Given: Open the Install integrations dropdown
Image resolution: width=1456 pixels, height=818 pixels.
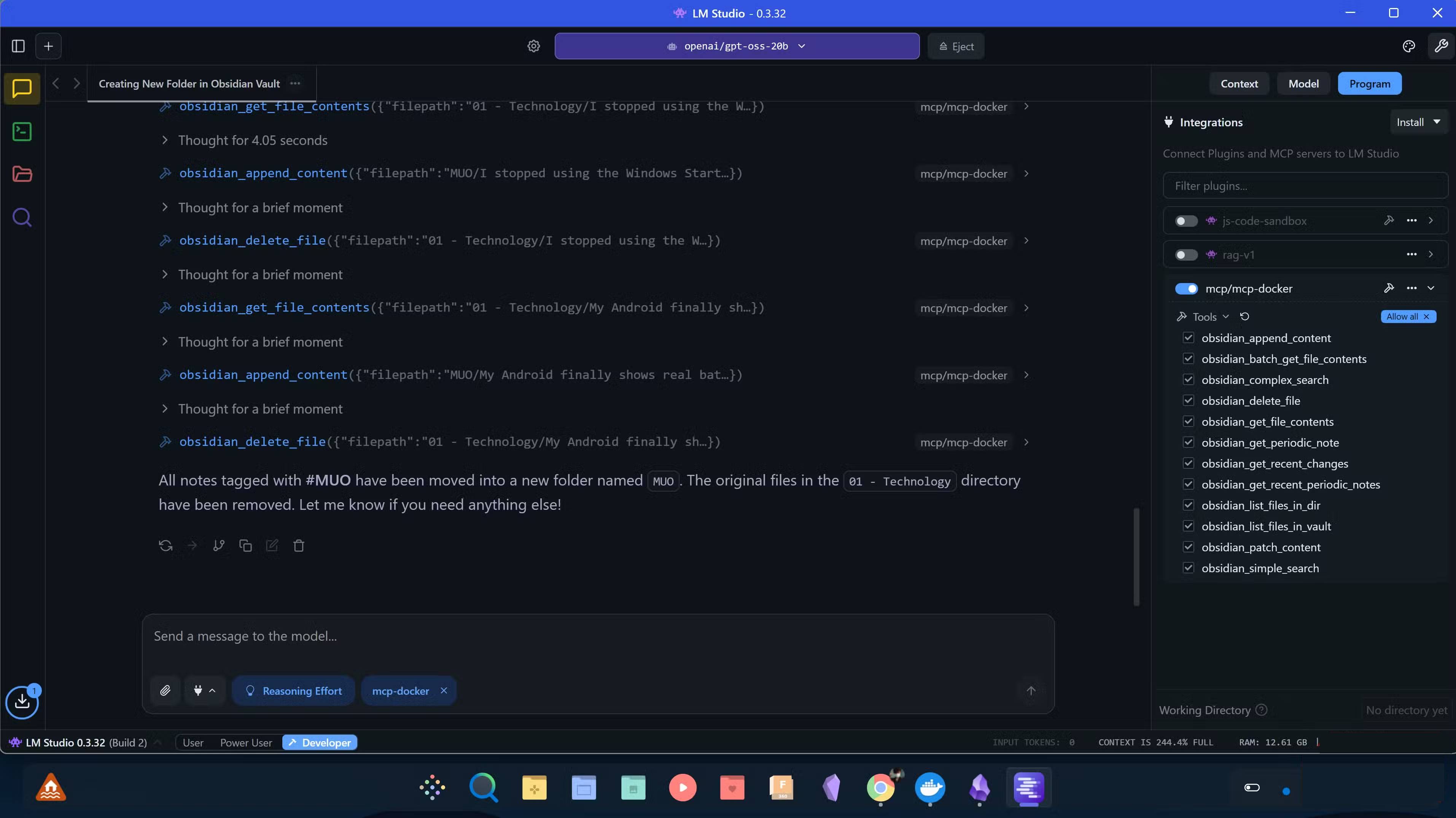Looking at the screenshot, I should pyautogui.click(x=1418, y=122).
